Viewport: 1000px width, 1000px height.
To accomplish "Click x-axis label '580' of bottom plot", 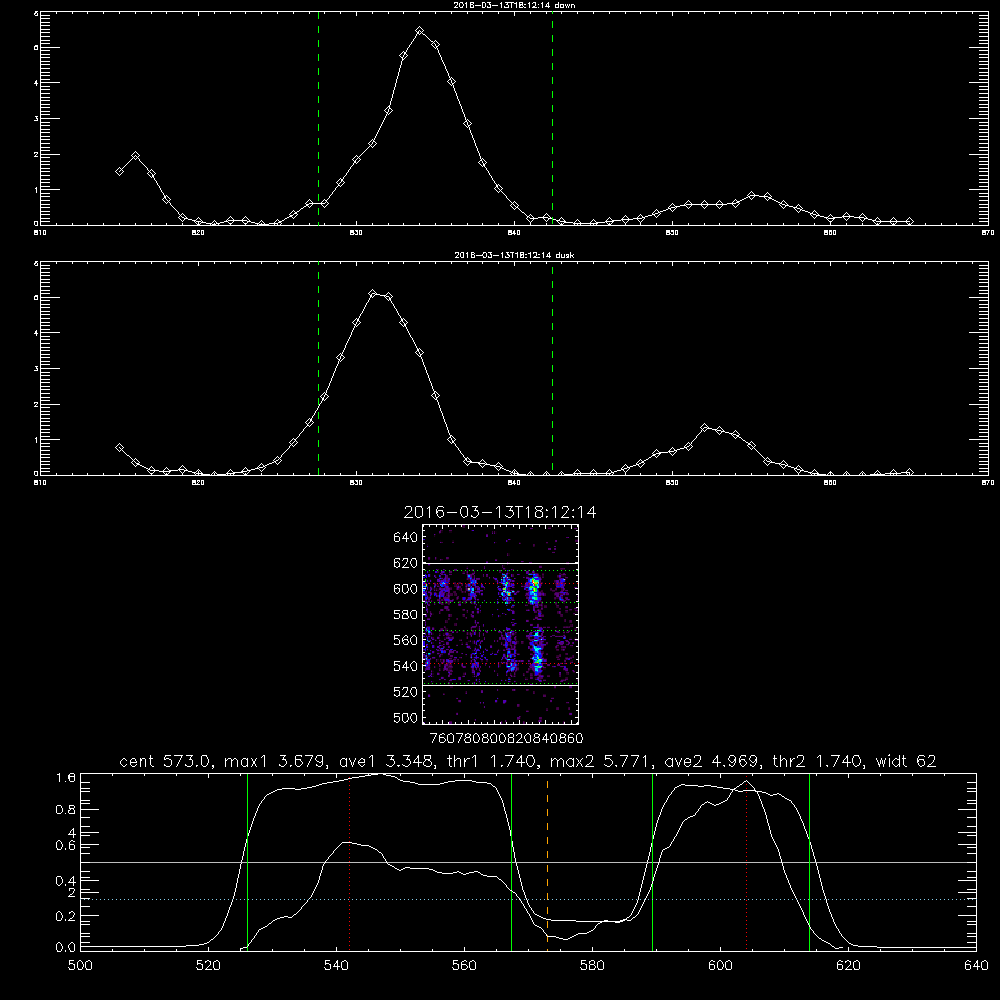I will tap(592, 966).
